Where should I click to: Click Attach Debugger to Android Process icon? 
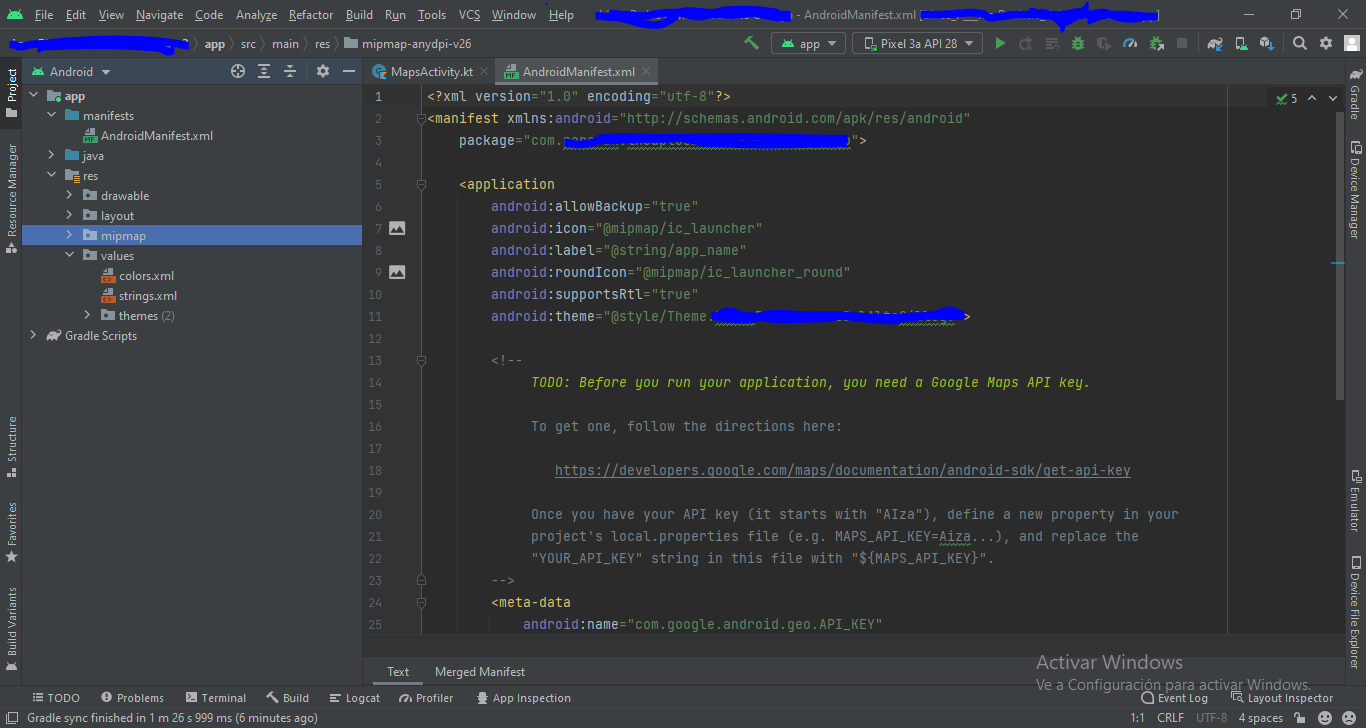point(1156,43)
